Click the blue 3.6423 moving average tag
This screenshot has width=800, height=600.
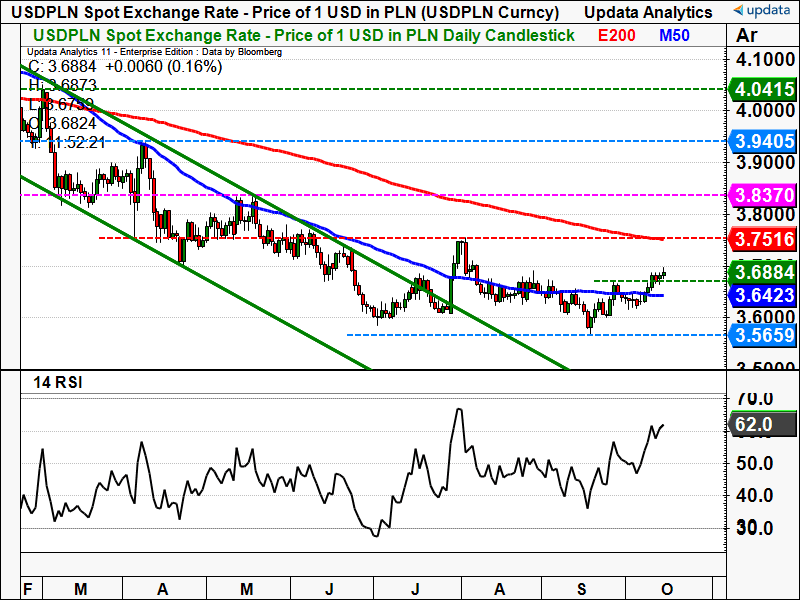click(x=763, y=295)
